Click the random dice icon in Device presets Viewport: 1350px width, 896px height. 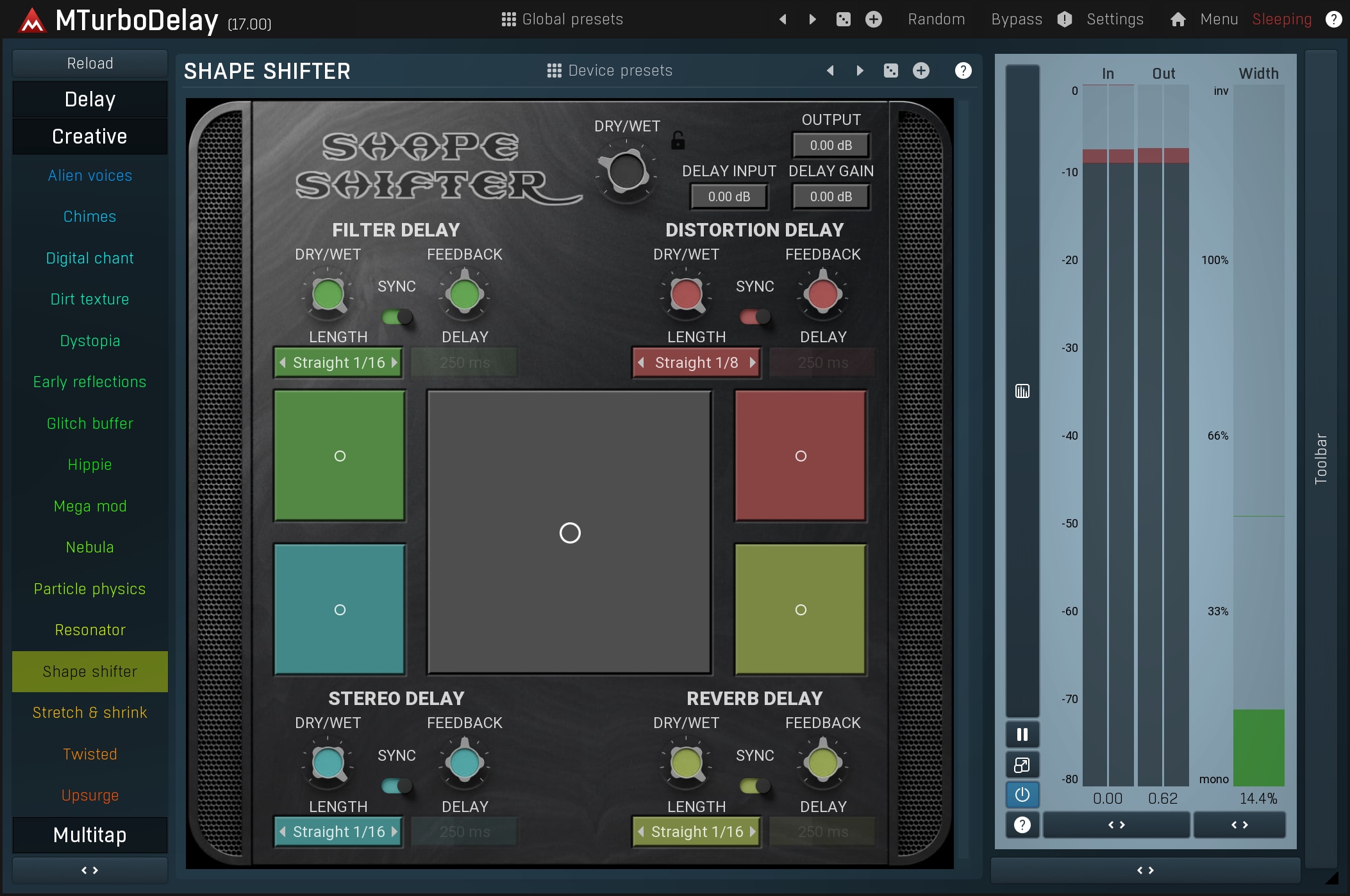pos(890,71)
